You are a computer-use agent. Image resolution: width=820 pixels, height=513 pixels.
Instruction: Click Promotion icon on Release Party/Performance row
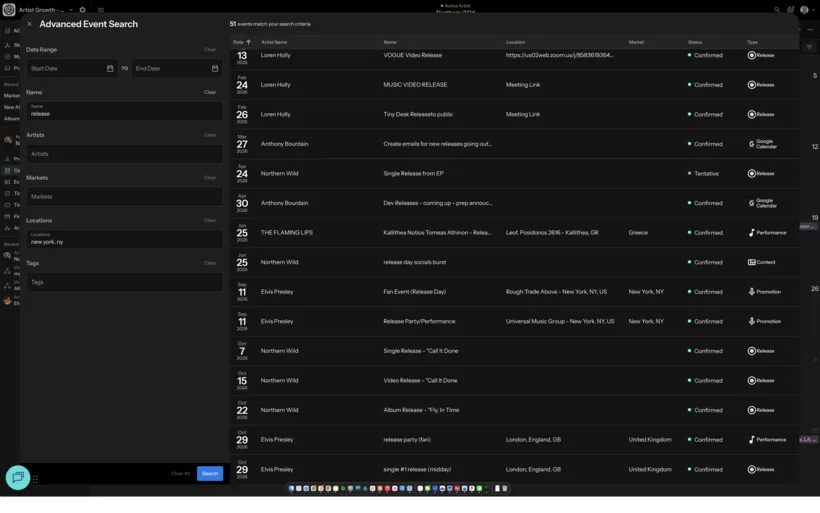(751, 321)
